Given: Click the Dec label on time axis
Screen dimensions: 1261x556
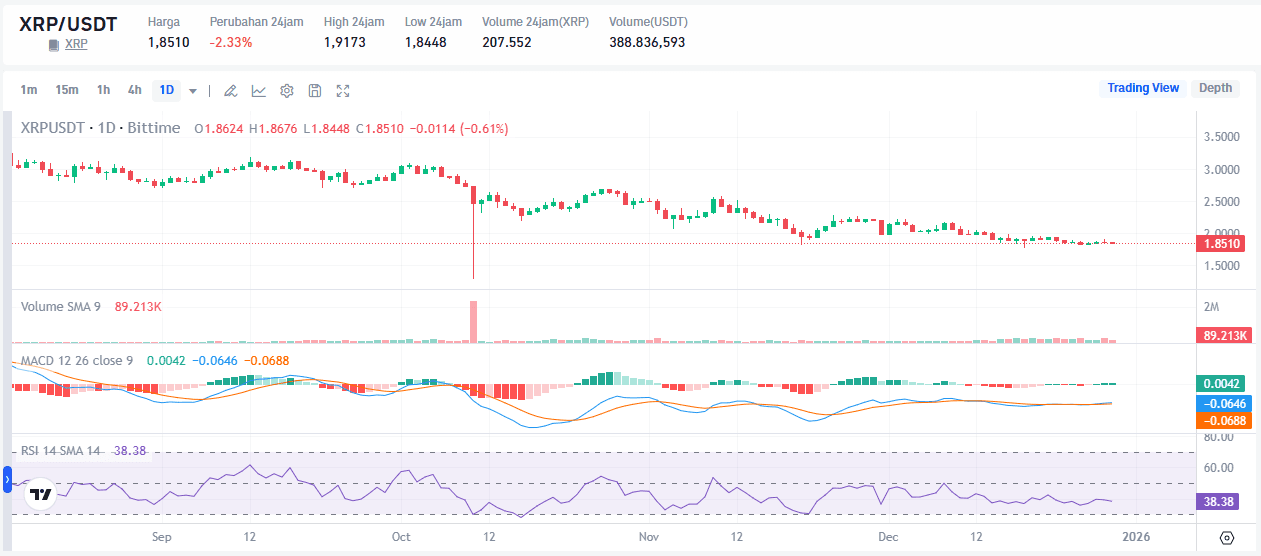Looking at the screenshot, I should (888, 537).
